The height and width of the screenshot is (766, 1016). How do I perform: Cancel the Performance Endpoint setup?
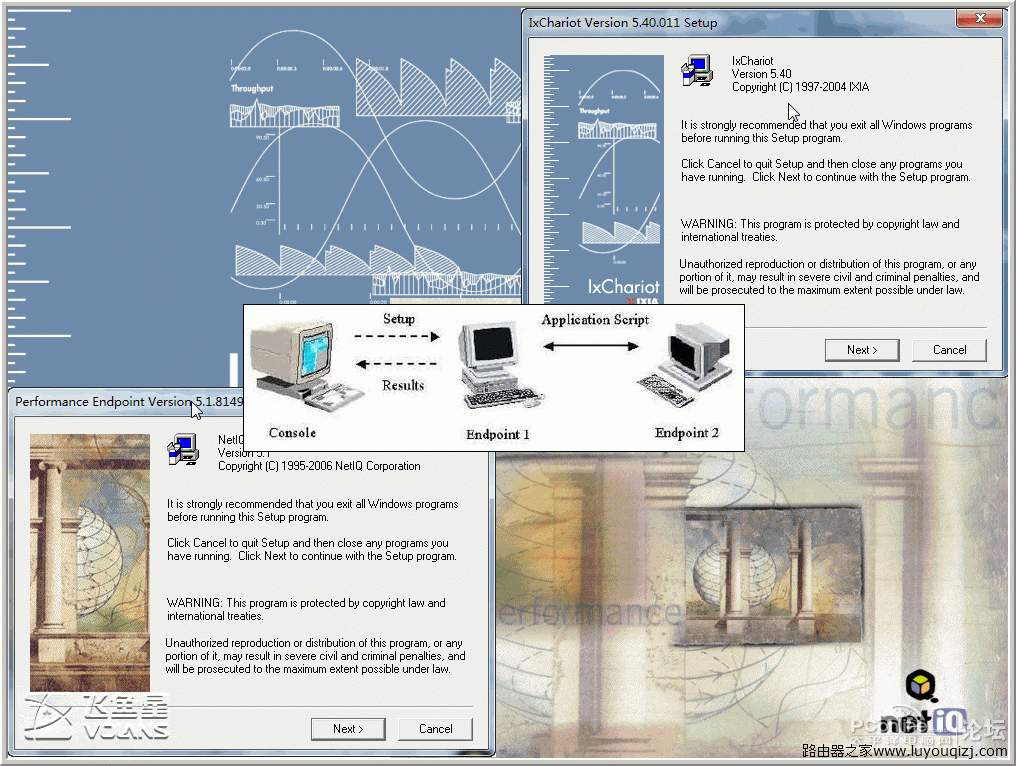tap(435, 729)
